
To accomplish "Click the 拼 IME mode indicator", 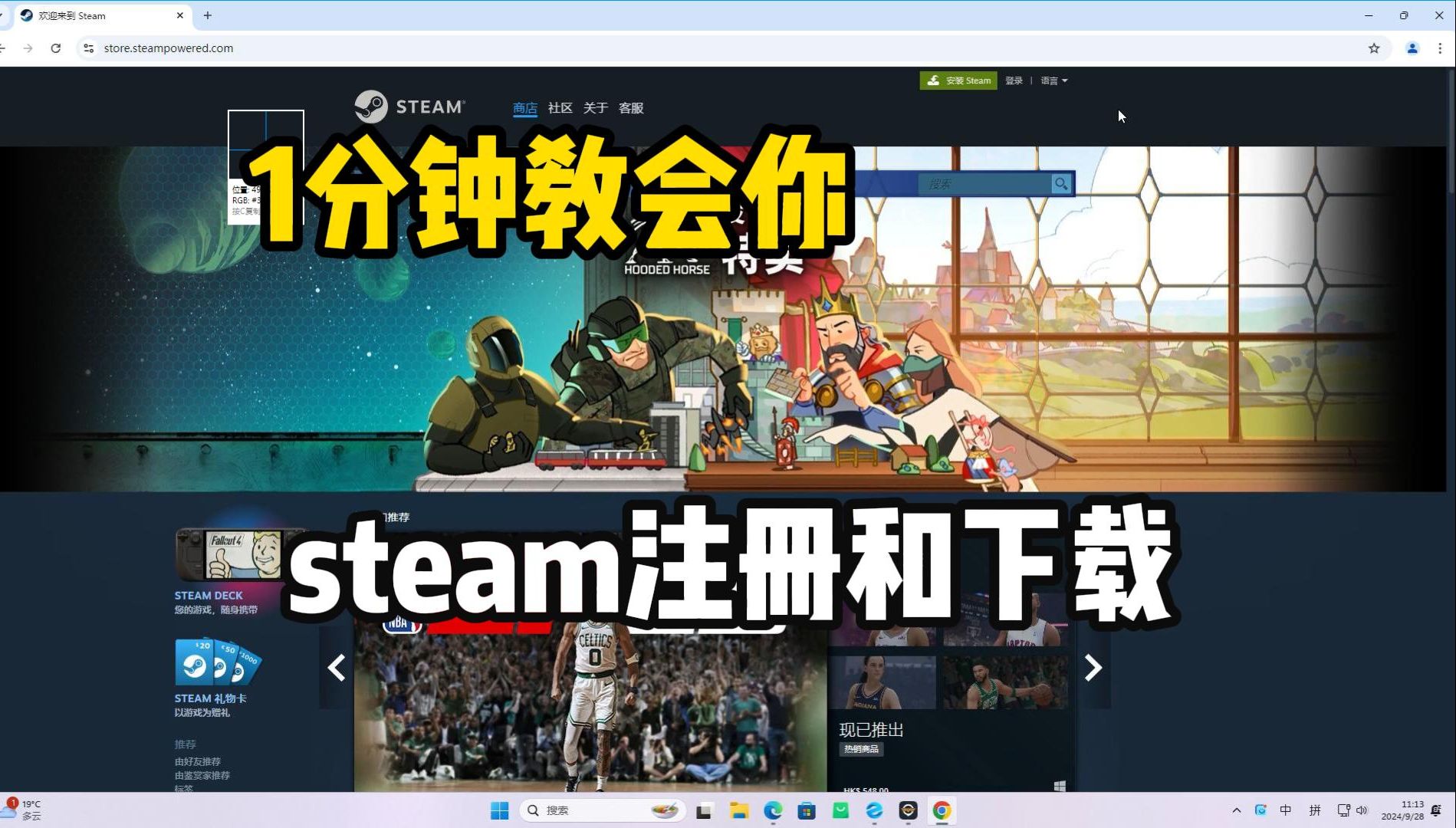I will 1315,810.
